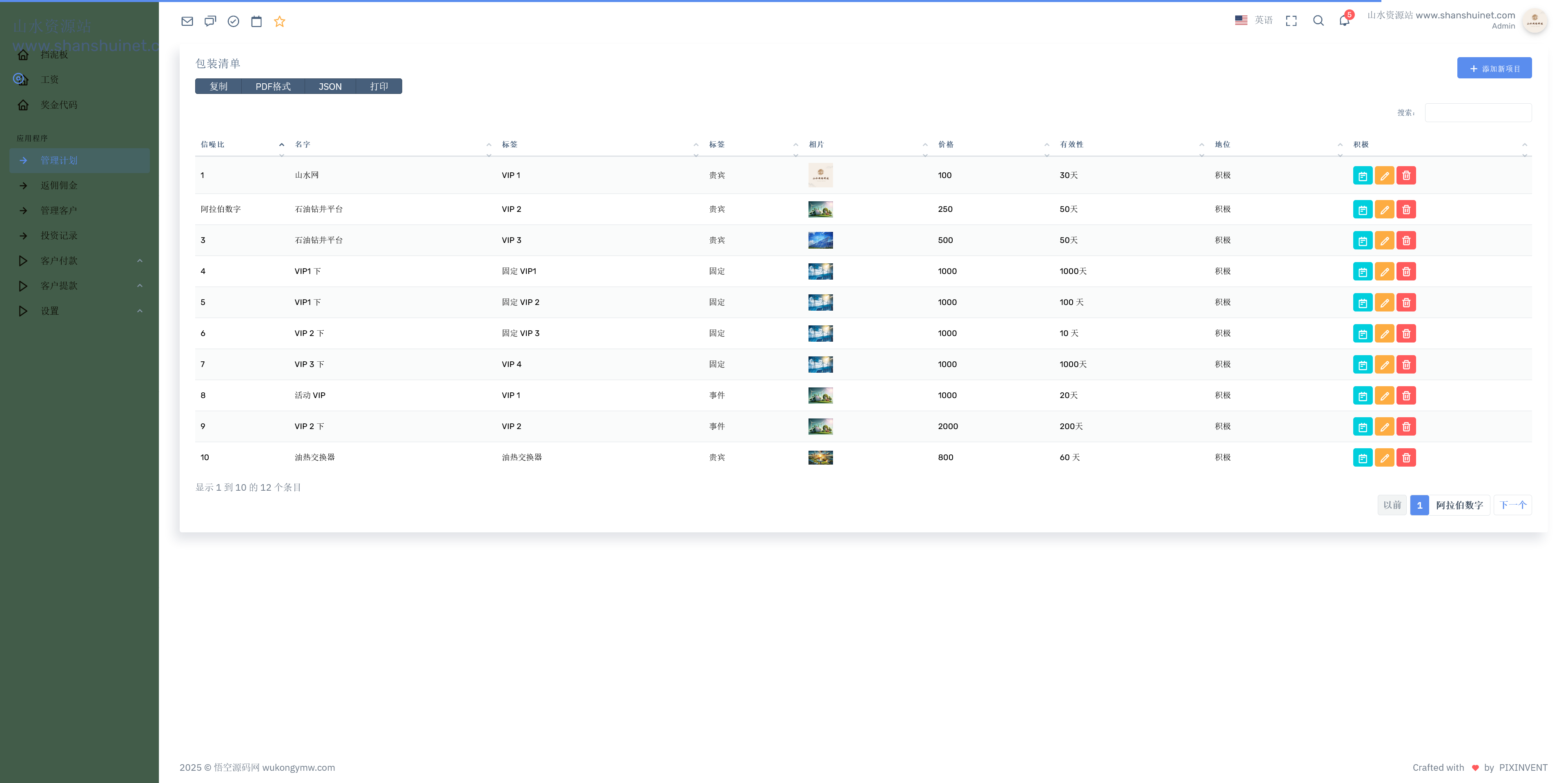Open the calendar icon in header

256,21
